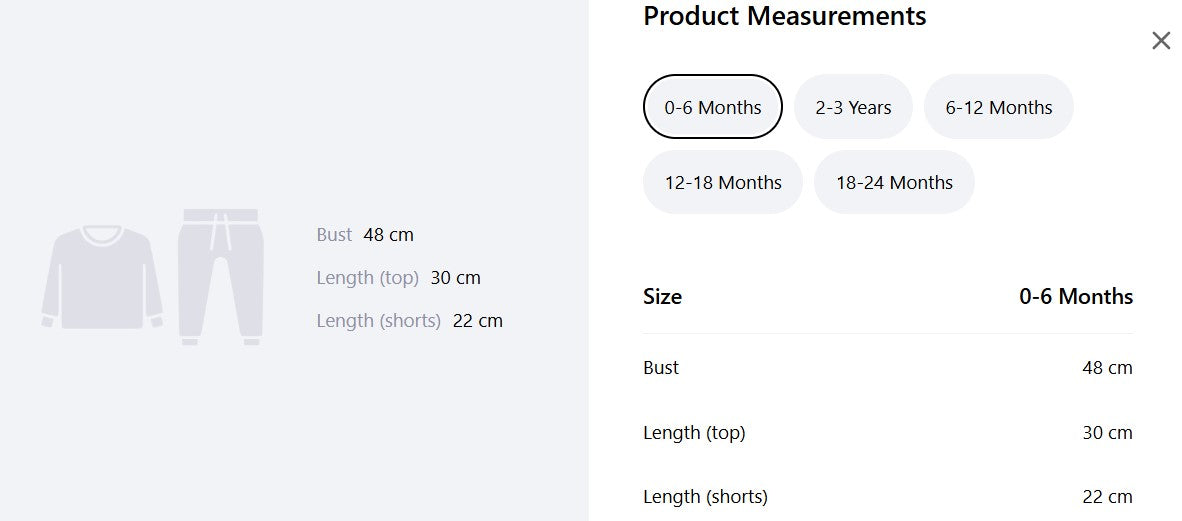Select the Length (top) table row

click(x=888, y=433)
